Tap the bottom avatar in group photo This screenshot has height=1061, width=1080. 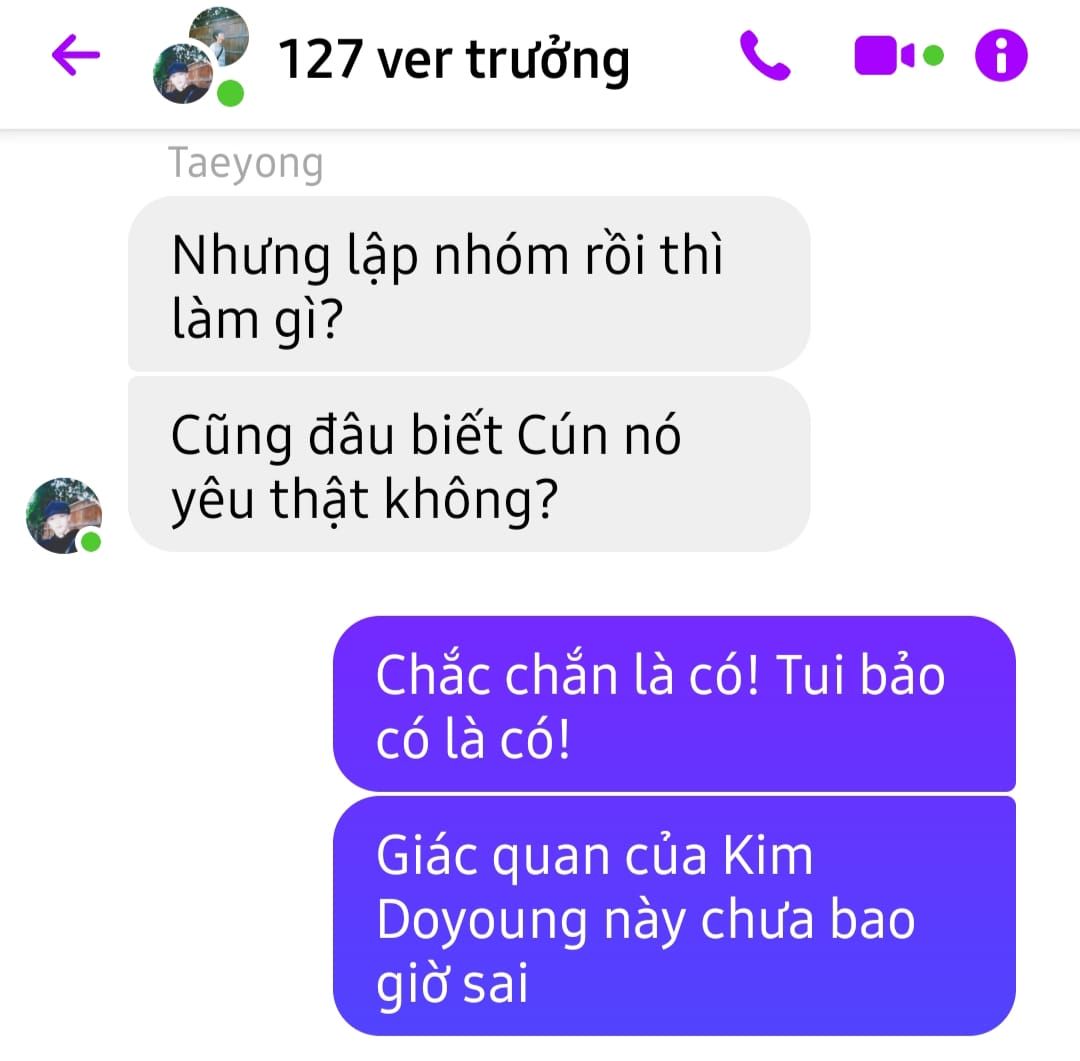point(183,73)
